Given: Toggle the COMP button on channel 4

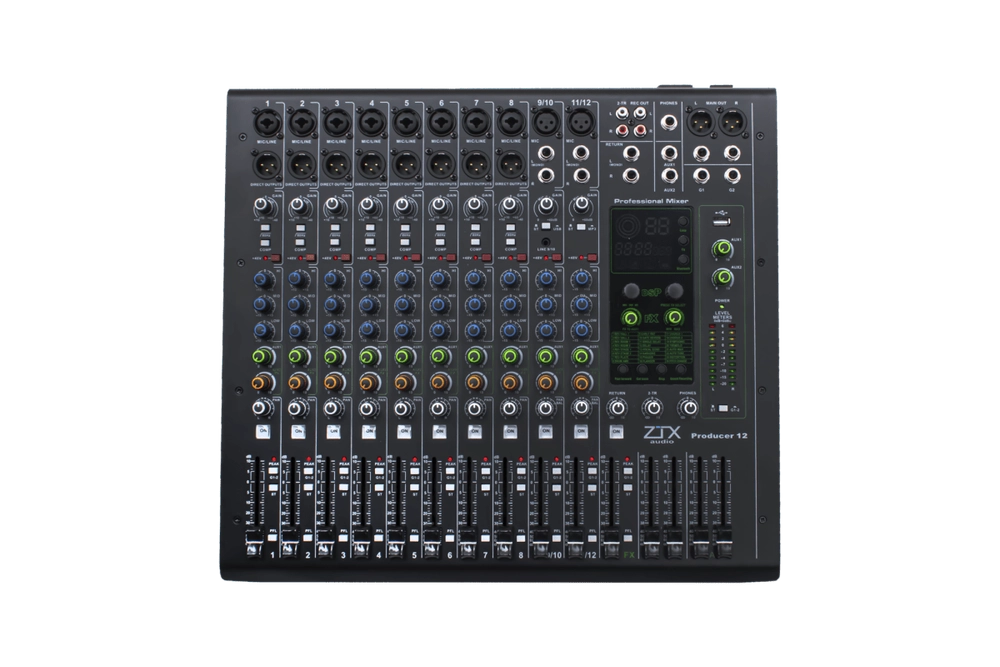Looking at the screenshot, I should click(371, 244).
